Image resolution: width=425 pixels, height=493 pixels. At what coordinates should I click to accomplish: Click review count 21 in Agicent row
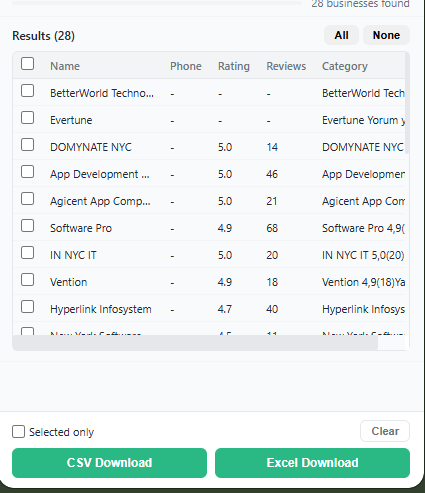272,201
